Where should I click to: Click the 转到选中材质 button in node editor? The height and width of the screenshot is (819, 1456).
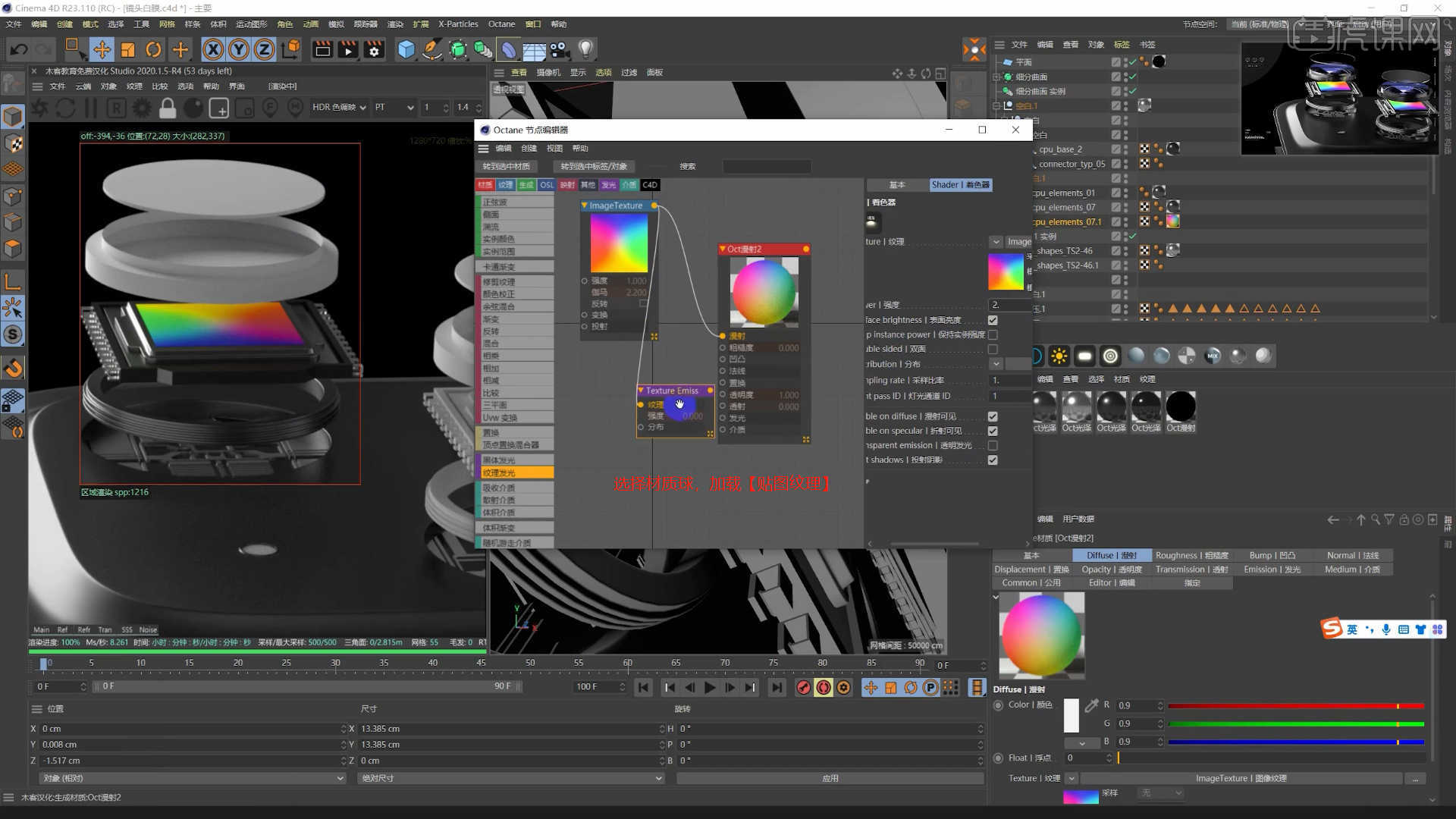pyautogui.click(x=507, y=165)
